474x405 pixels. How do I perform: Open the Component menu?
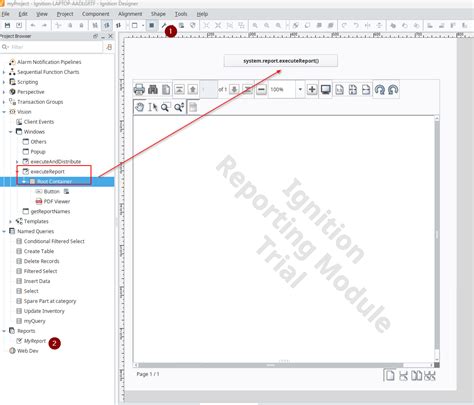[x=96, y=14]
